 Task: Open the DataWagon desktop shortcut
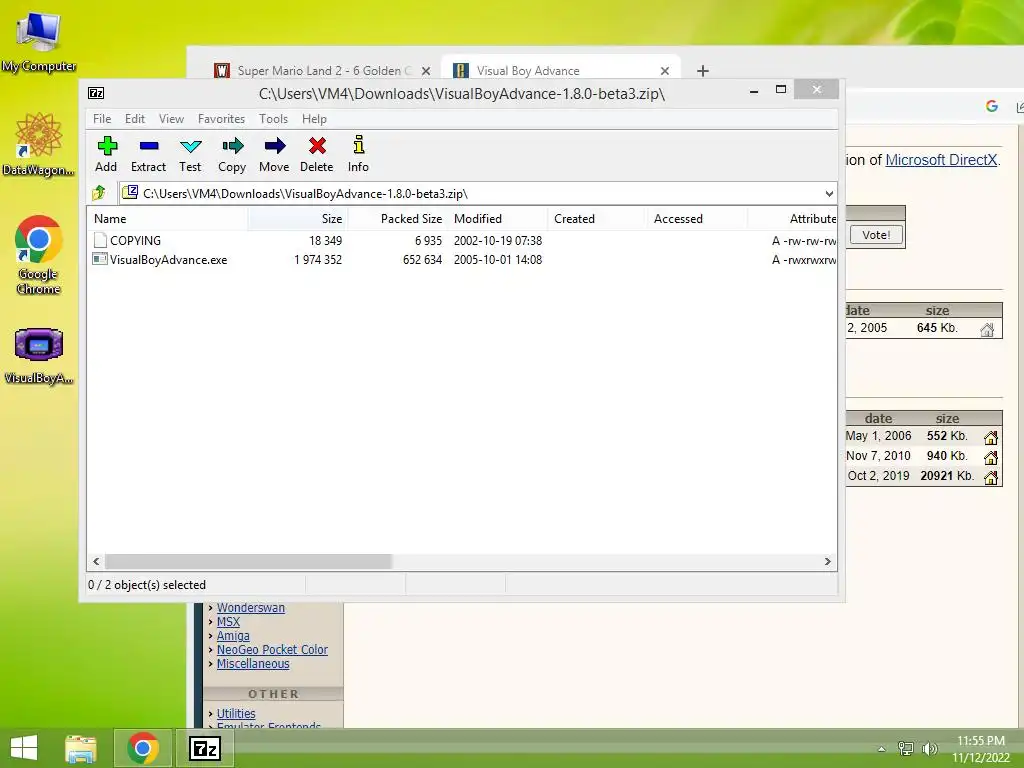(39, 145)
